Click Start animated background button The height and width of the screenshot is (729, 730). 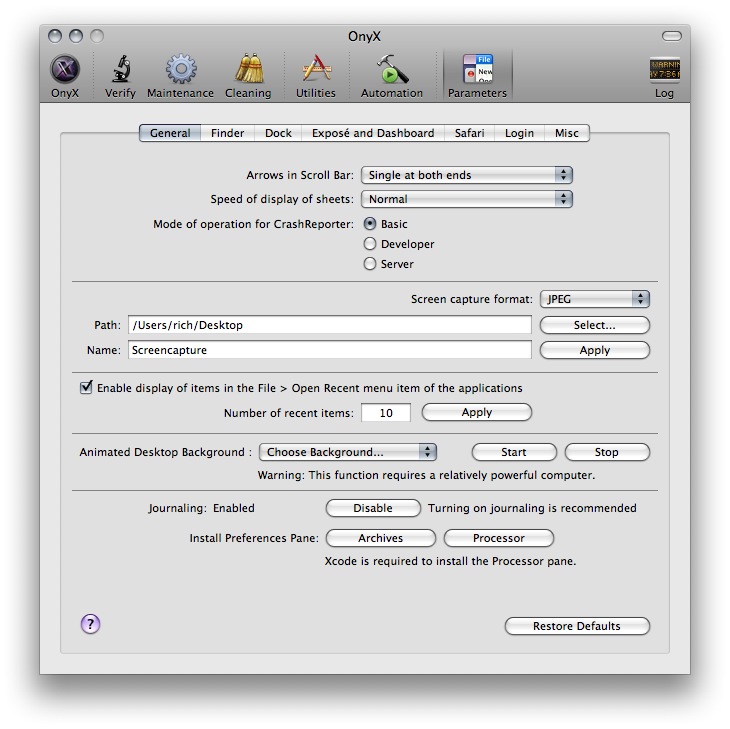tap(514, 452)
